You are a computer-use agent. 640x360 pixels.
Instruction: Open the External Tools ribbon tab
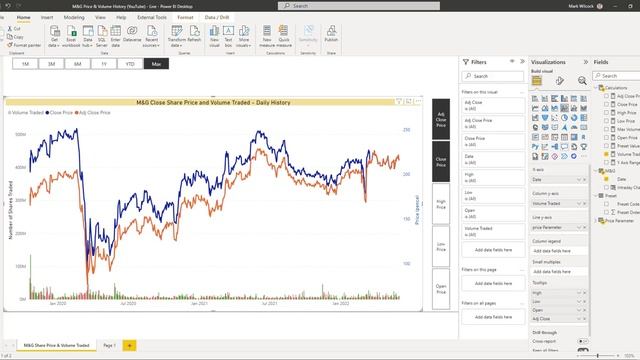(152, 18)
